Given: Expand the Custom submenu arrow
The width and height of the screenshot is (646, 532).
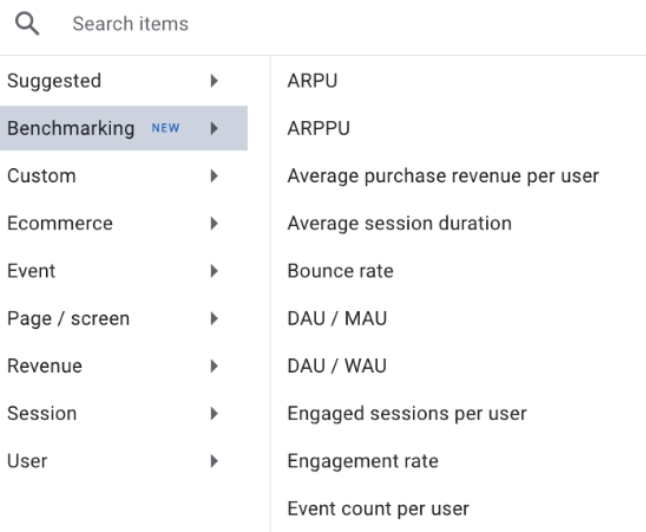Looking at the screenshot, I should click(214, 176).
